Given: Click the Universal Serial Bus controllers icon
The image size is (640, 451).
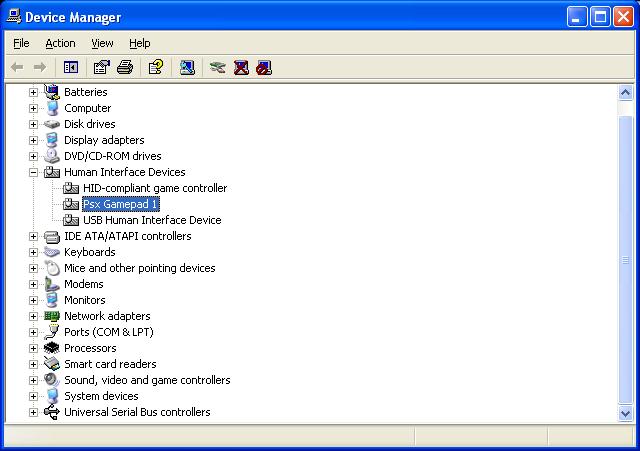Looking at the screenshot, I should (x=52, y=412).
